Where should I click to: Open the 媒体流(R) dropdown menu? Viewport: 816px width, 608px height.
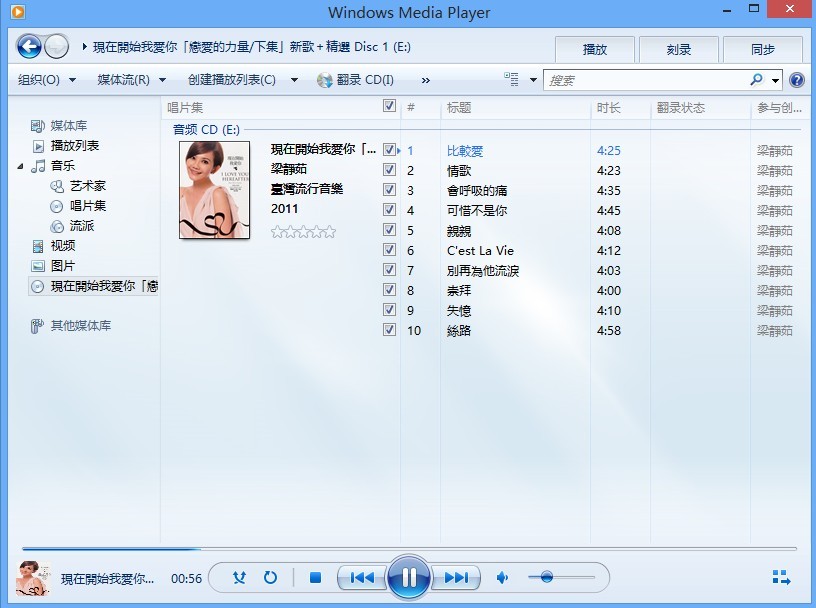coord(132,80)
